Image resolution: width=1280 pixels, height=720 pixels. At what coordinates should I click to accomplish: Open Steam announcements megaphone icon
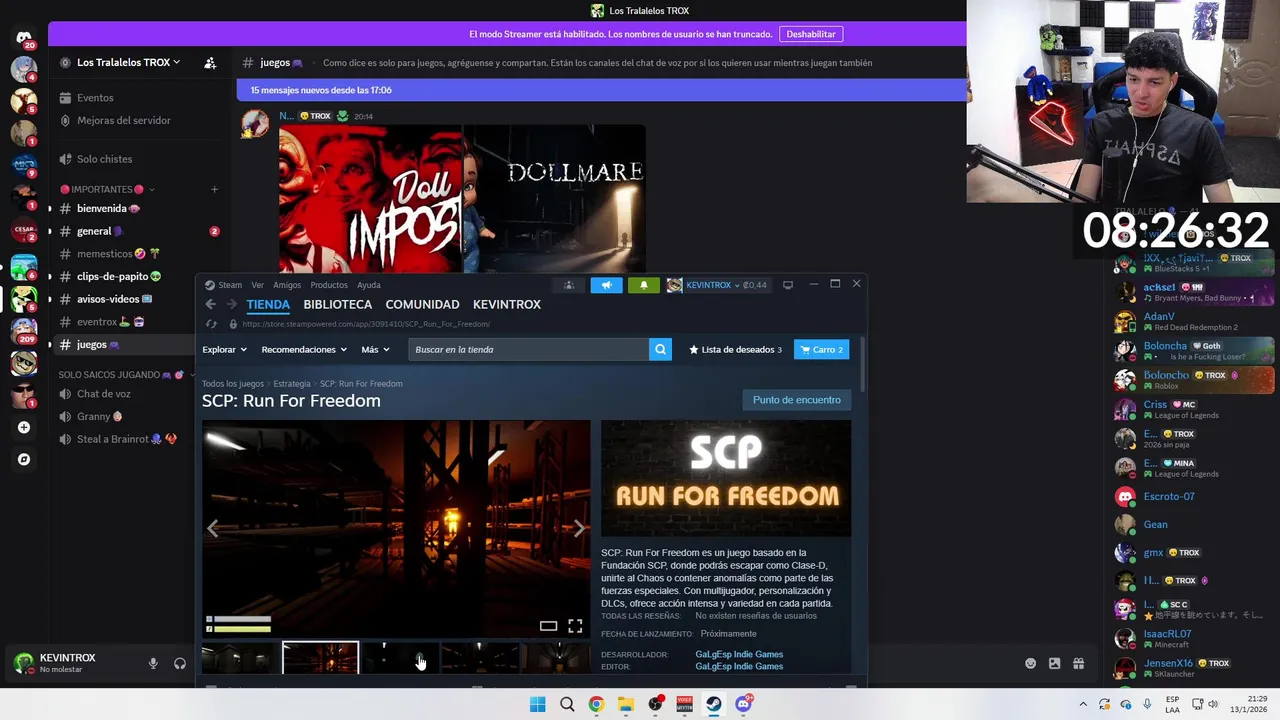click(606, 285)
